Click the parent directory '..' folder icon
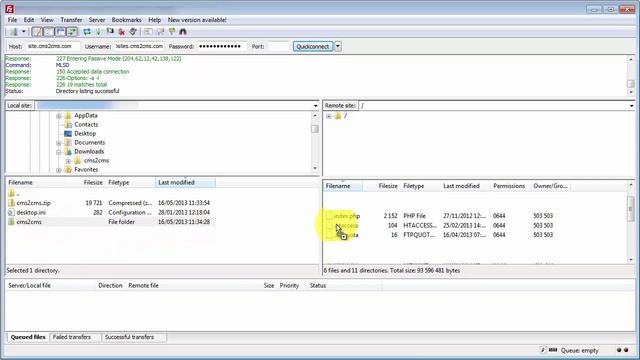 coord(11,193)
